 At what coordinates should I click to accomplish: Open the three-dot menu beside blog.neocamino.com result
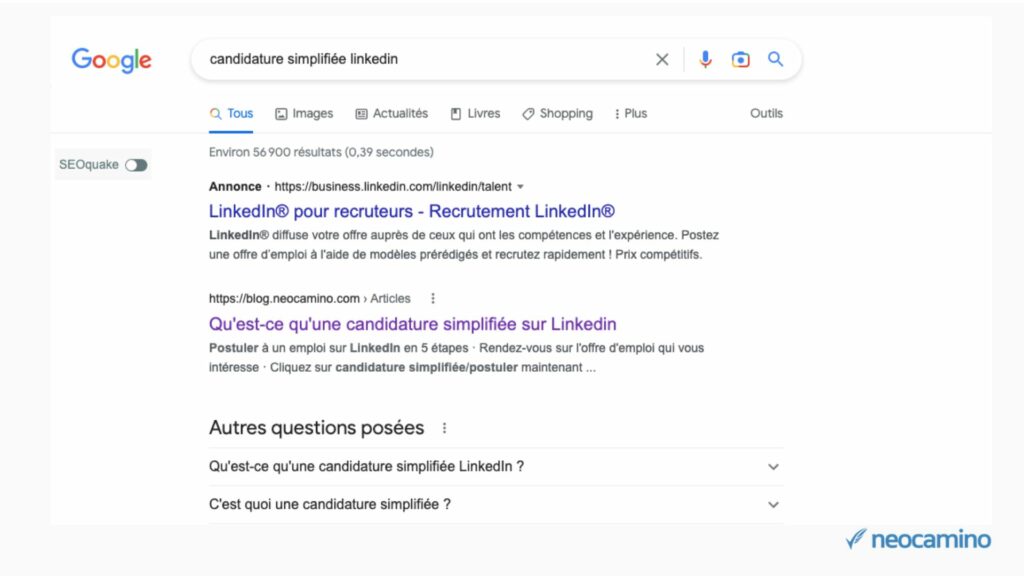click(432, 298)
